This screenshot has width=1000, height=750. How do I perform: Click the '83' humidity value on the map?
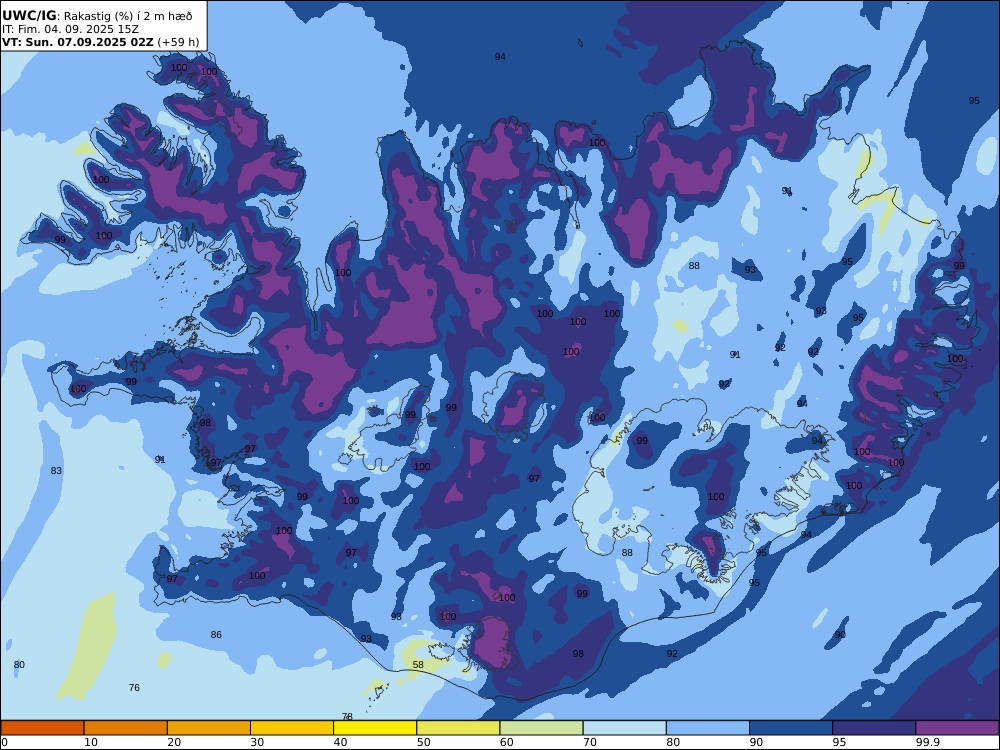pos(56,471)
